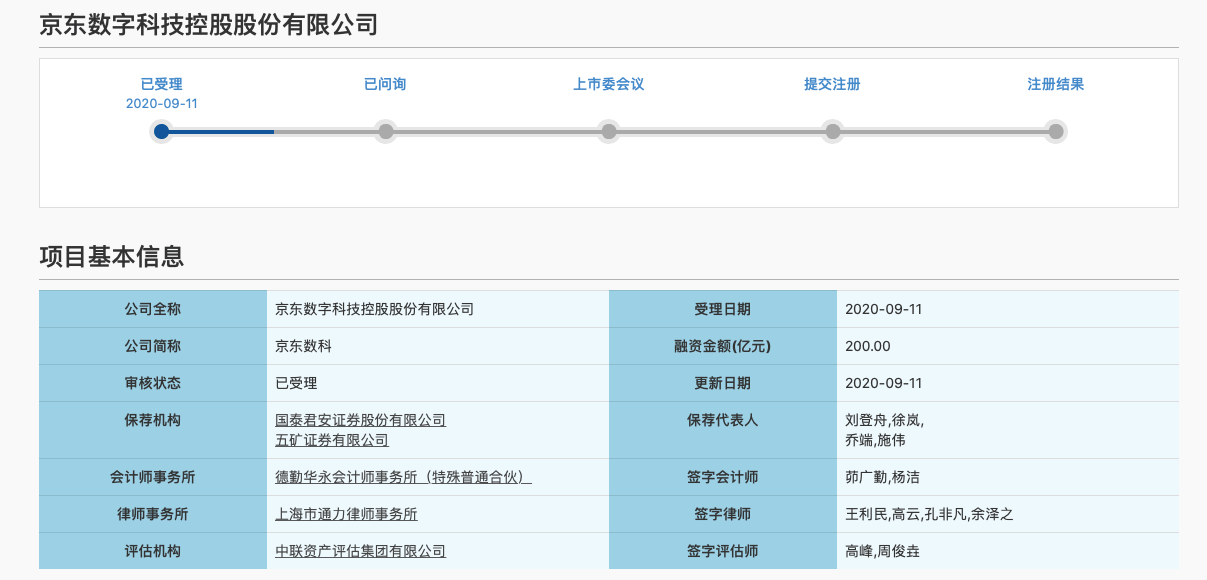Open the 中联资产评估集团有限公司 link
The image size is (1207, 580).
tap(360, 551)
